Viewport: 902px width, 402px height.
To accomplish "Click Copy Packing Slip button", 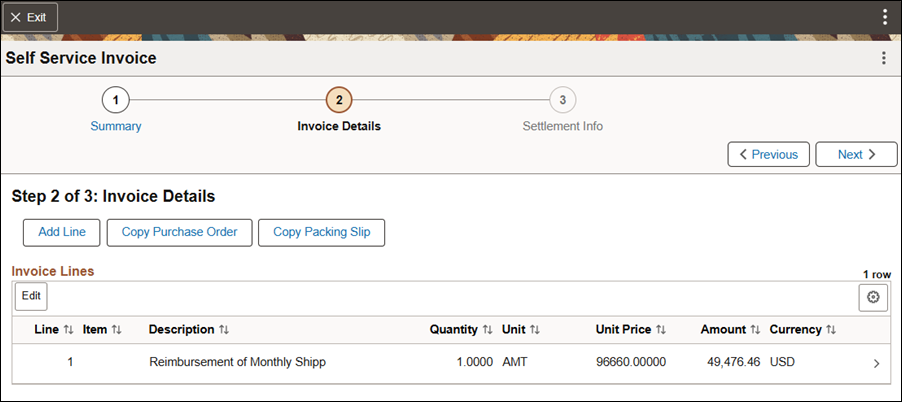I will pos(322,232).
